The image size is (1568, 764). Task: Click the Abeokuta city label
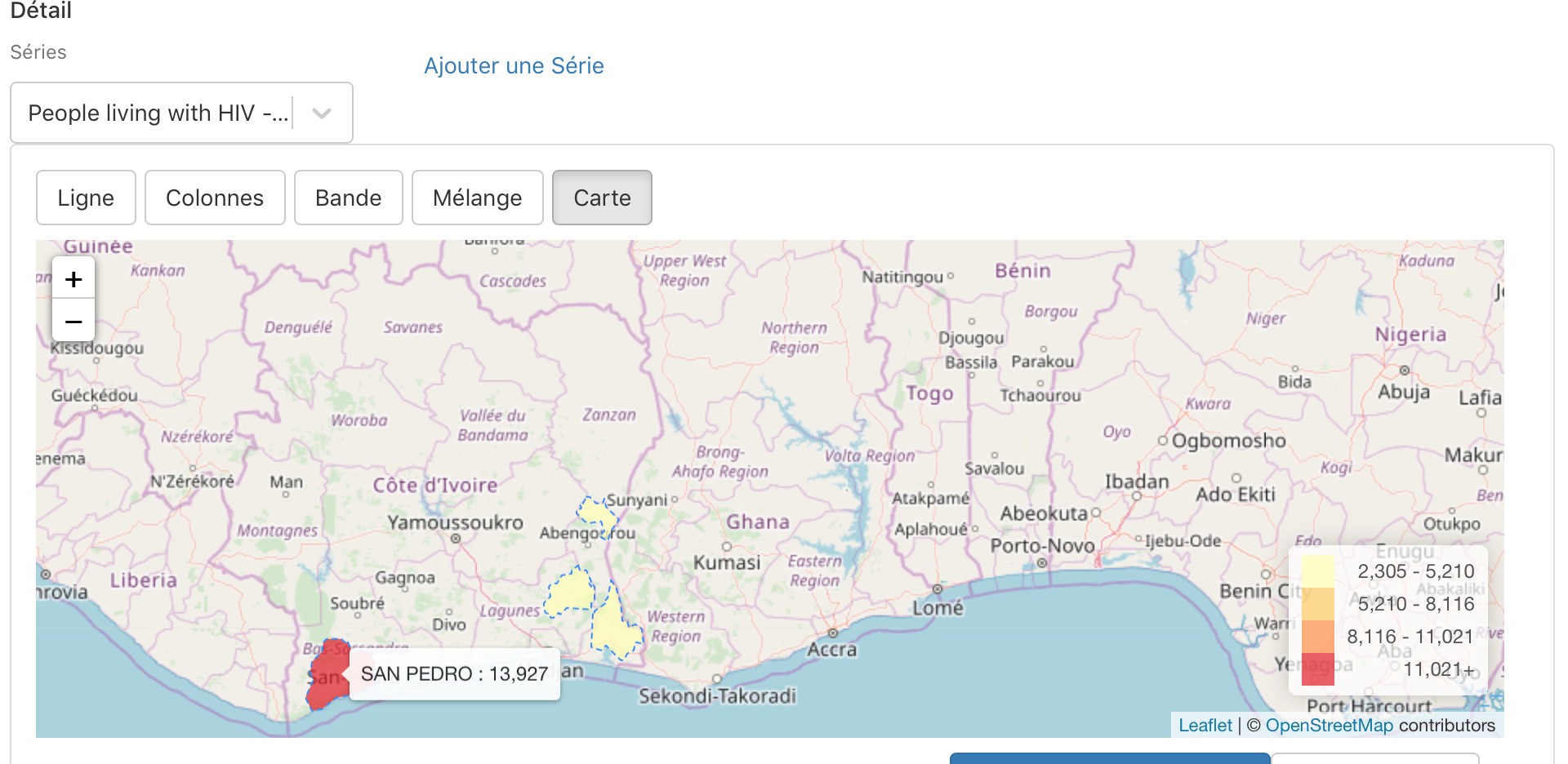tap(1044, 513)
